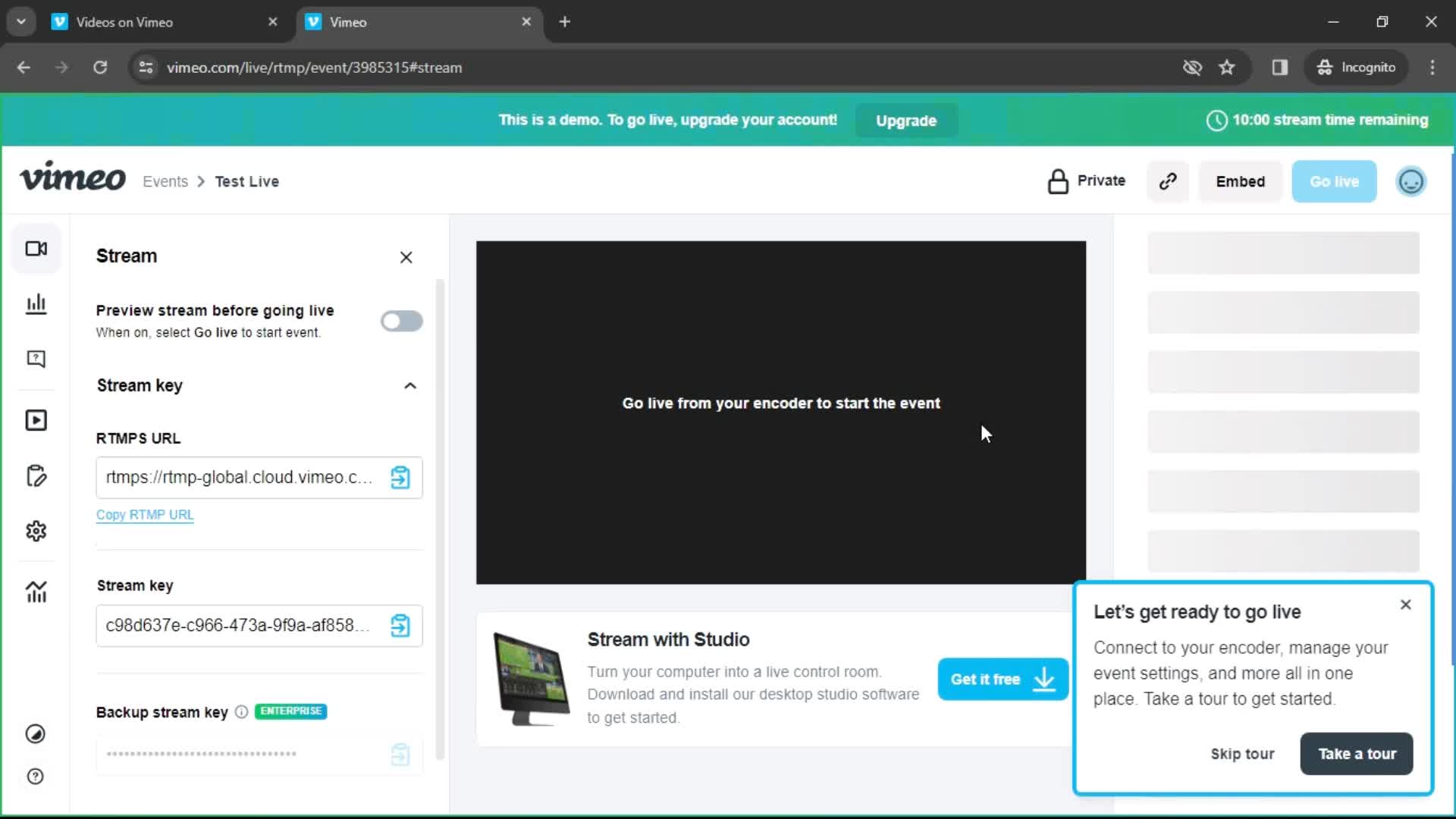Click Copy RTMP URL link
The height and width of the screenshot is (819, 1456).
pyautogui.click(x=145, y=514)
